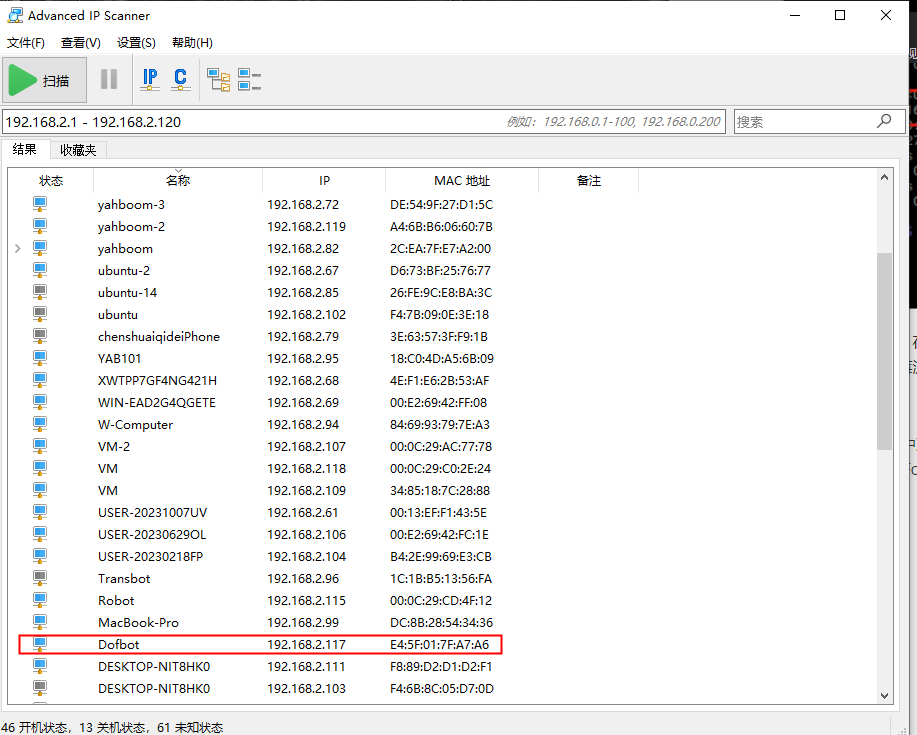Select the yahboom-3 device name

click(x=131, y=205)
